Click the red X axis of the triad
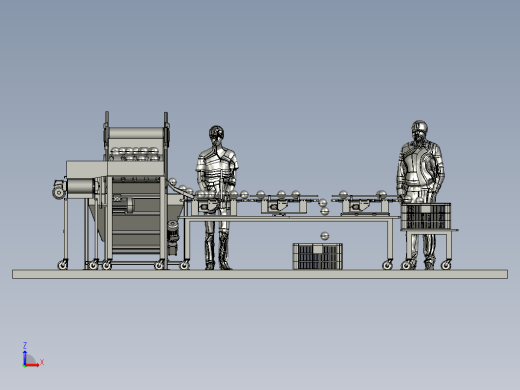This screenshot has height=390, width=520. coord(33,365)
